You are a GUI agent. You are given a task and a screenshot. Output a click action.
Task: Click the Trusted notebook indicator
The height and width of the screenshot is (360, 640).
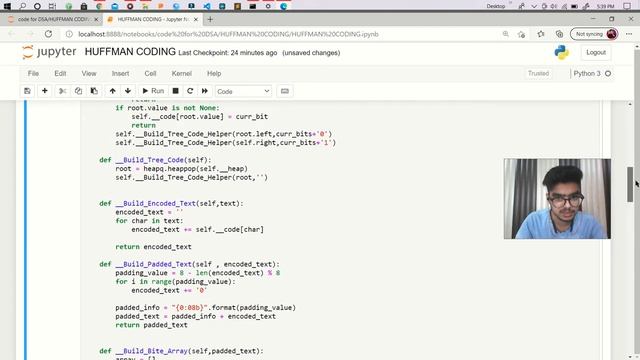(538, 73)
